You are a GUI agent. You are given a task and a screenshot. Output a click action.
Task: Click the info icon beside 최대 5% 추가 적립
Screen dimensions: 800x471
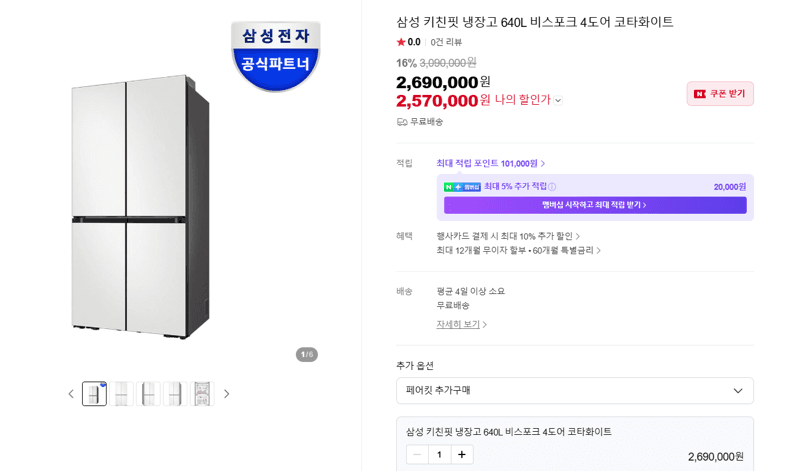(552, 187)
